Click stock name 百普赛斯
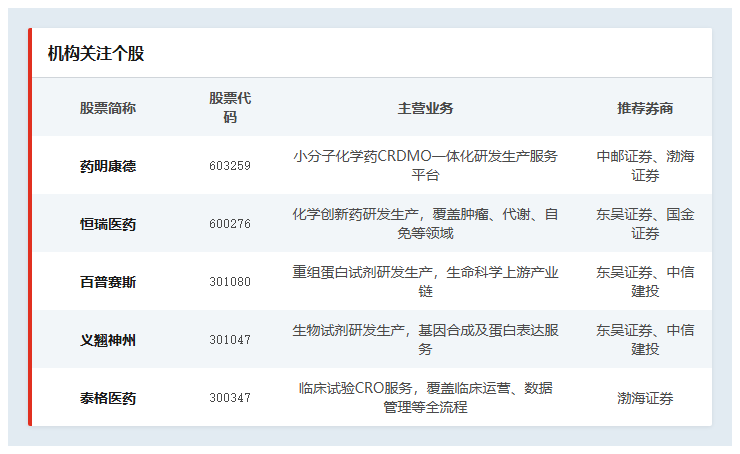740x454 pixels. 108,282
